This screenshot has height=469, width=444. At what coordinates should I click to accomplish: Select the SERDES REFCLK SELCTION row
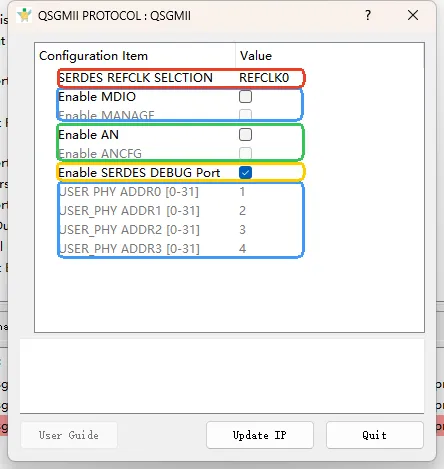[x=181, y=78]
